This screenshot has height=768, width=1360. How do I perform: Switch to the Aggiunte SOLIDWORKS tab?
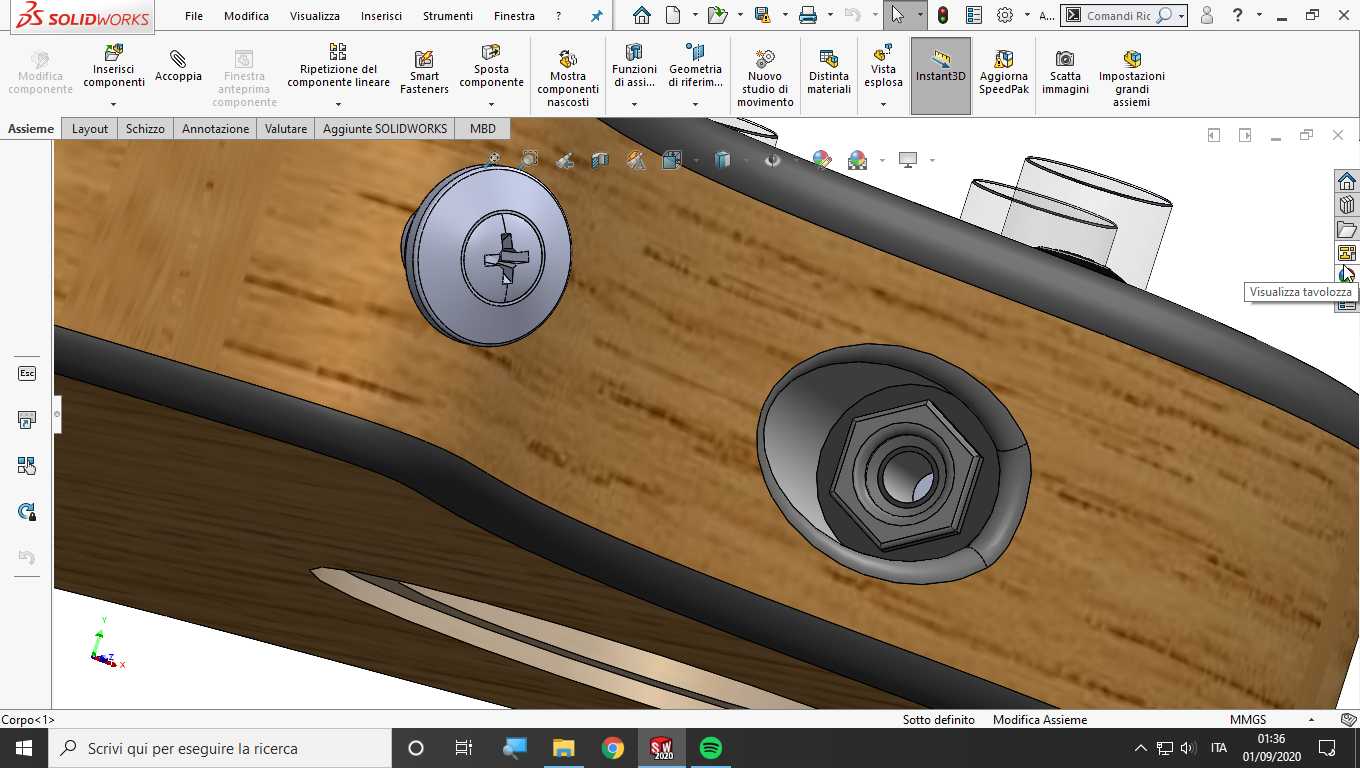(385, 128)
